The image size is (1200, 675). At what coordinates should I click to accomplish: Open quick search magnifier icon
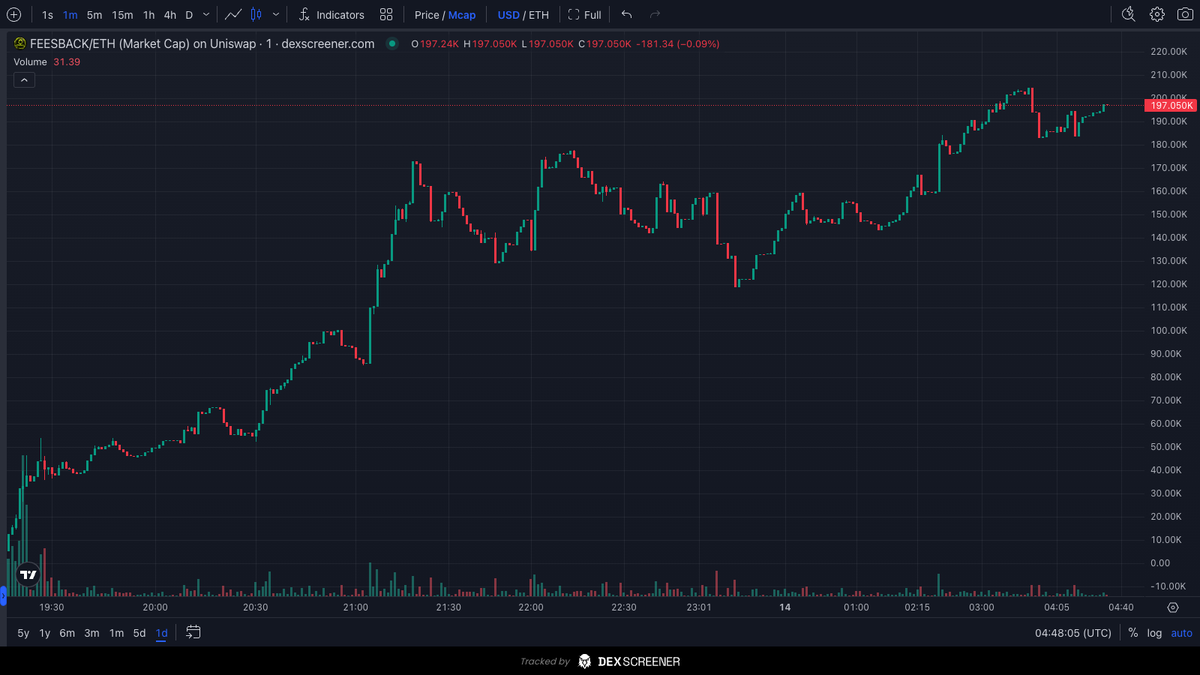pos(1128,14)
